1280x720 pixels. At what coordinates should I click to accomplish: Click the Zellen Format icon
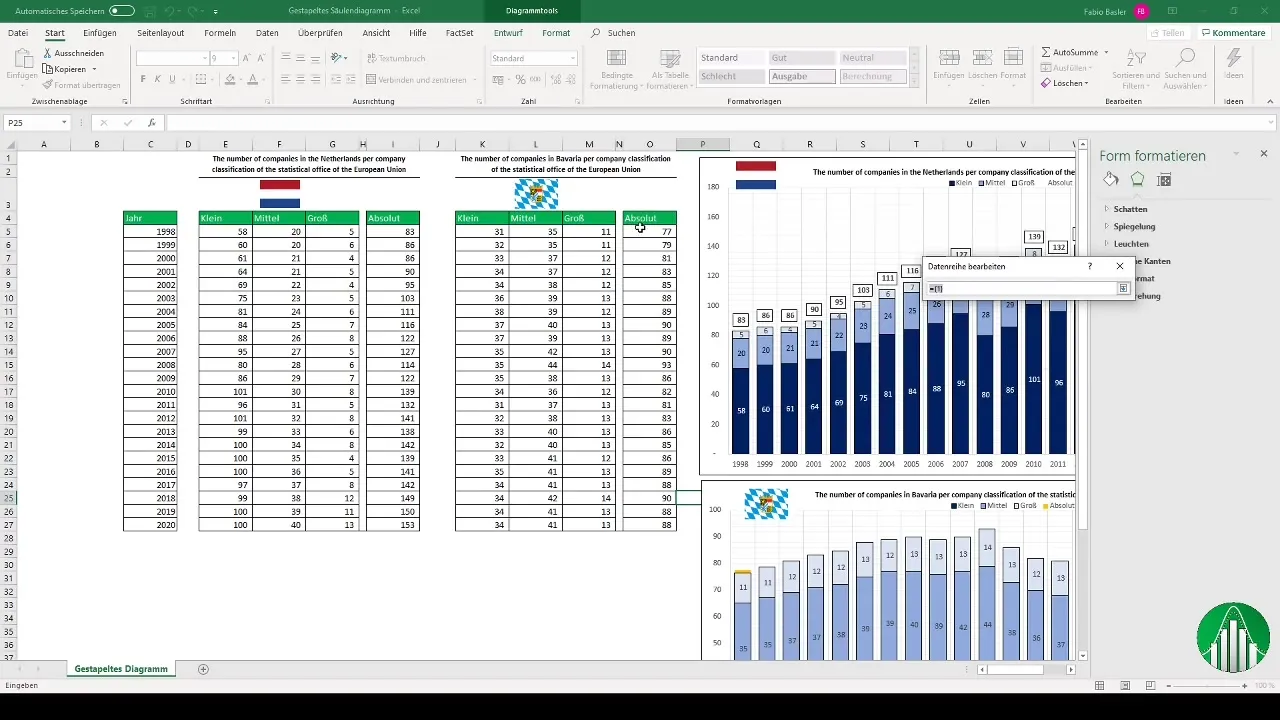click(1013, 58)
